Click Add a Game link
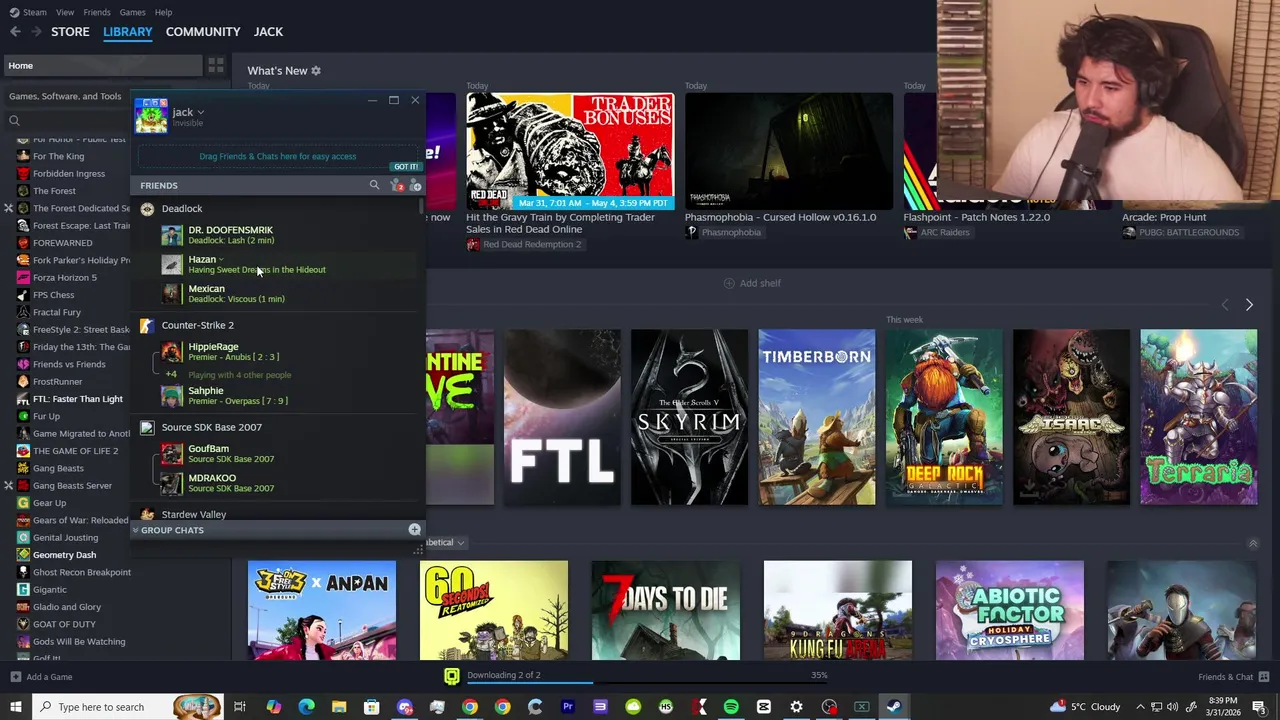Screen dimensions: 1280x720 coord(49,677)
